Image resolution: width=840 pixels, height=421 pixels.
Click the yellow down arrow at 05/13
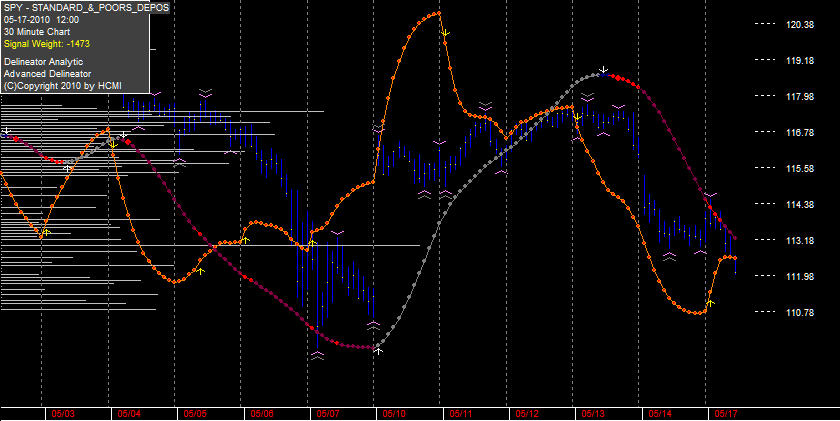click(x=577, y=117)
